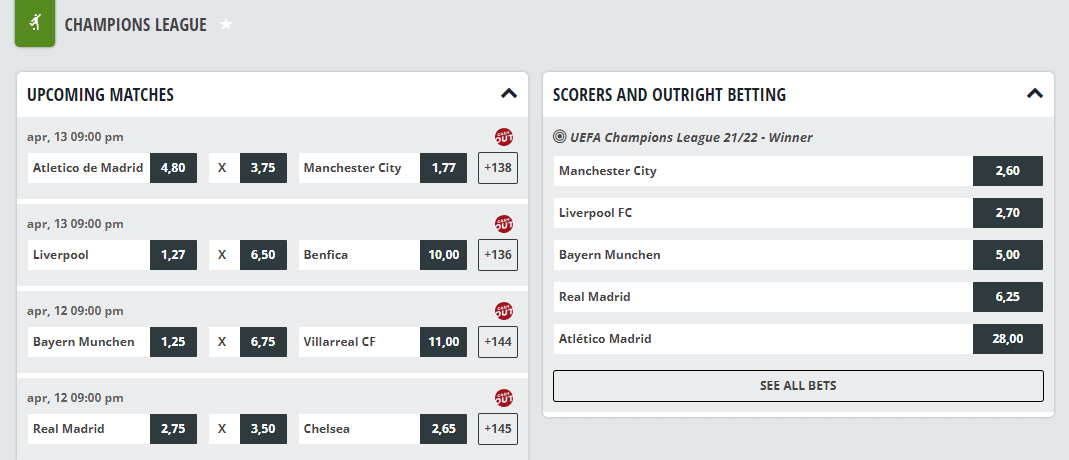Open the Champions League heading link
Viewport: 1069px width, 460px height.
pos(136,25)
